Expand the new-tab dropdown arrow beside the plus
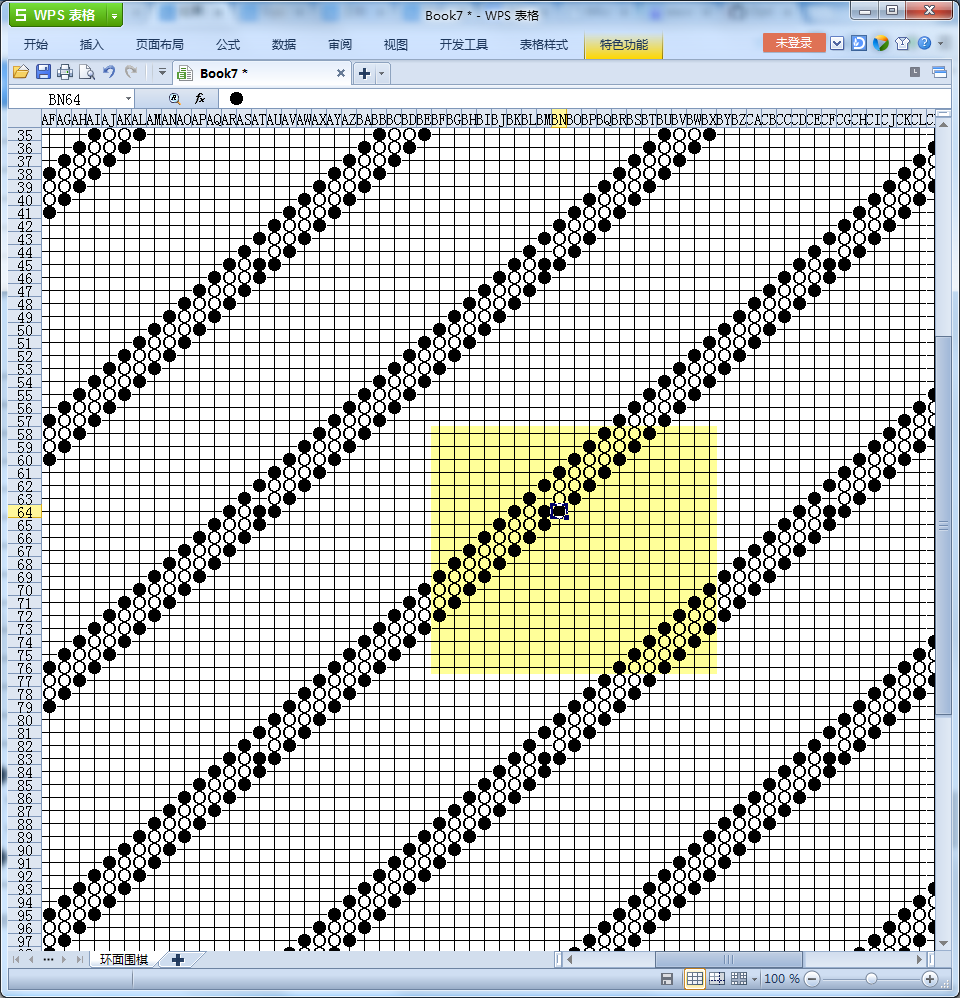The height and width of the screenshot is (998, 960). click(x=381, y=73)
